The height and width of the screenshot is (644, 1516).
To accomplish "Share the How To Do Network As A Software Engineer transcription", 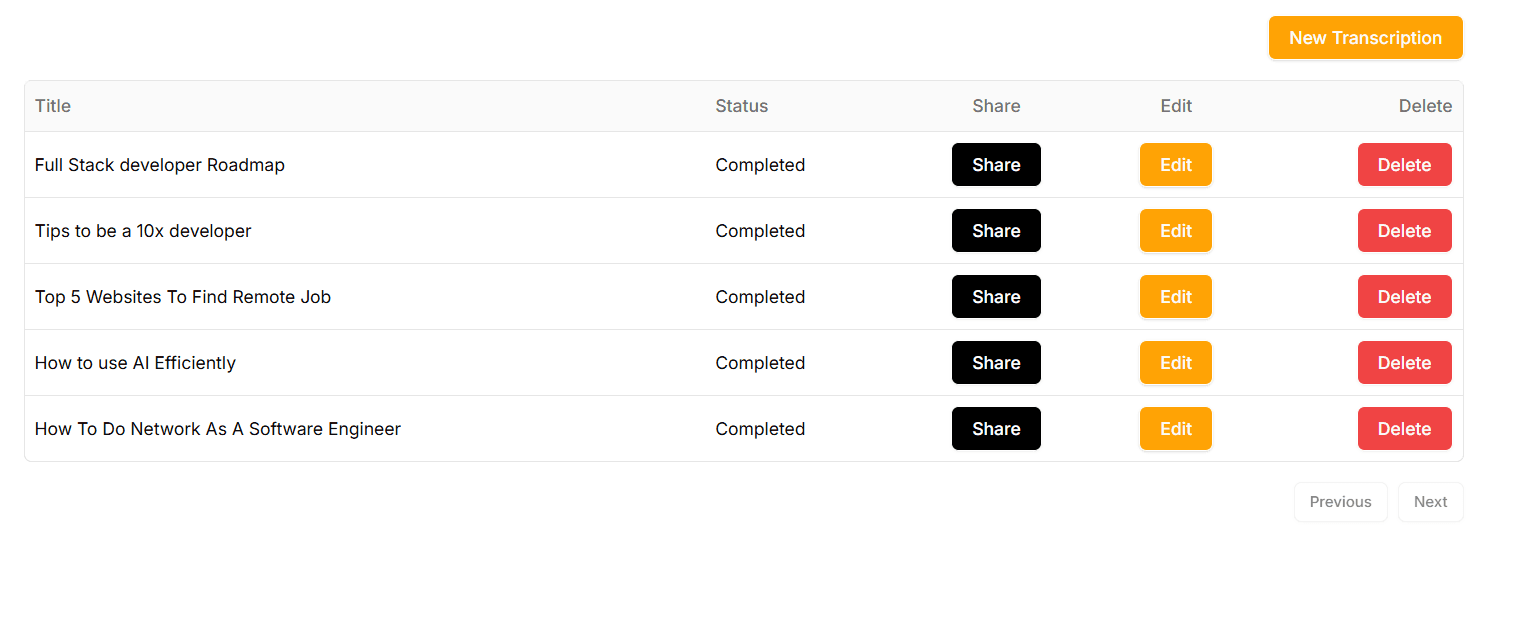I will (996, 428).
